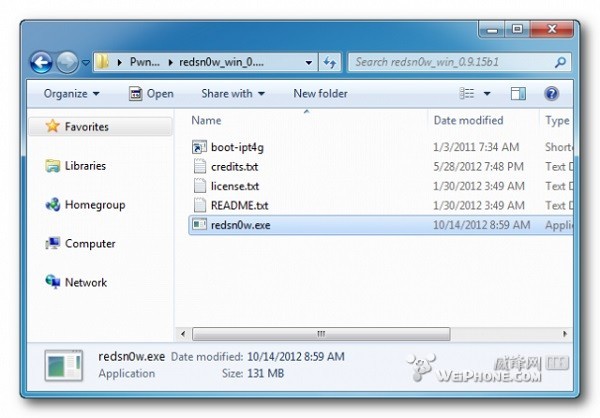Go back using the Back arrow button

[41, 62]
